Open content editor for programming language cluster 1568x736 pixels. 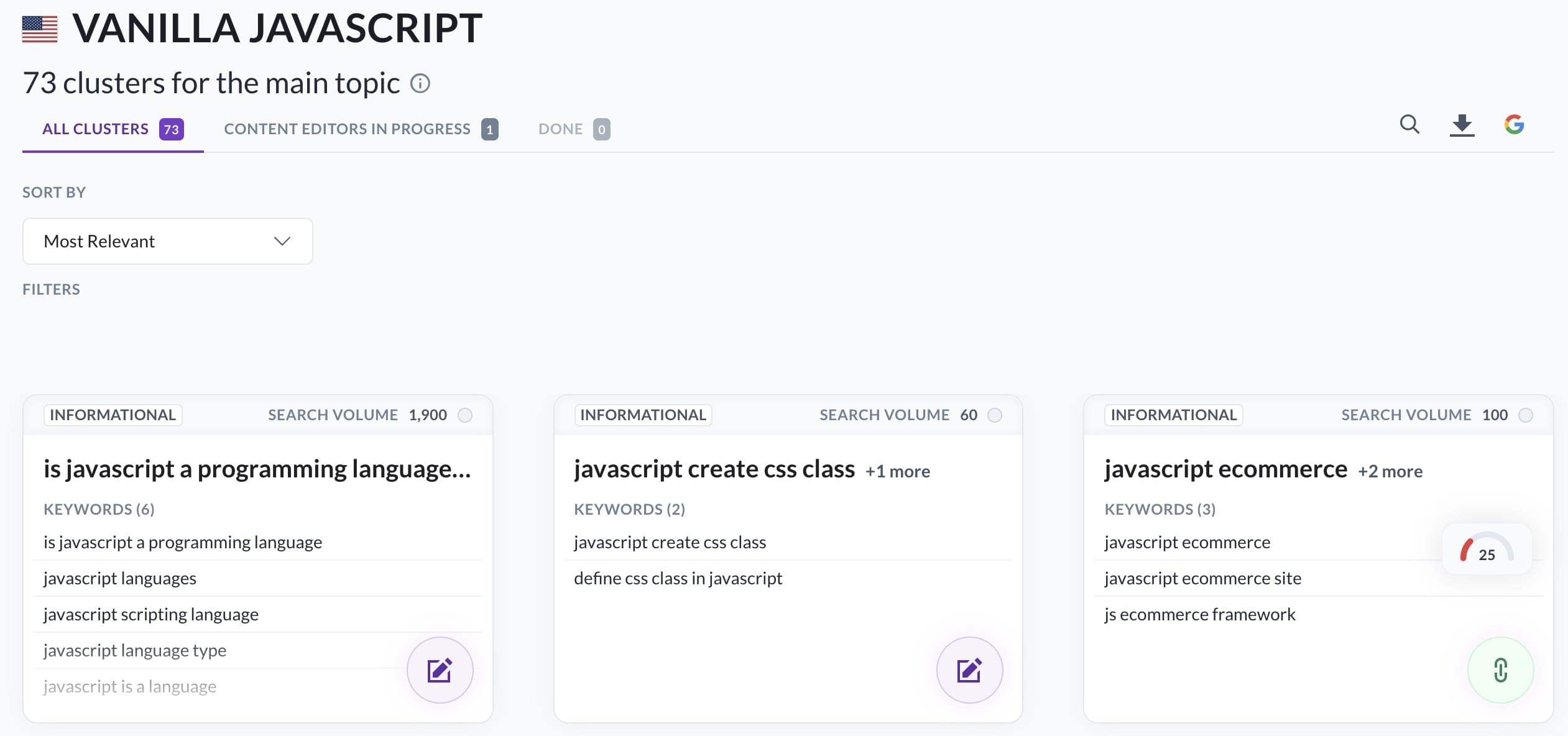(440, 670)
